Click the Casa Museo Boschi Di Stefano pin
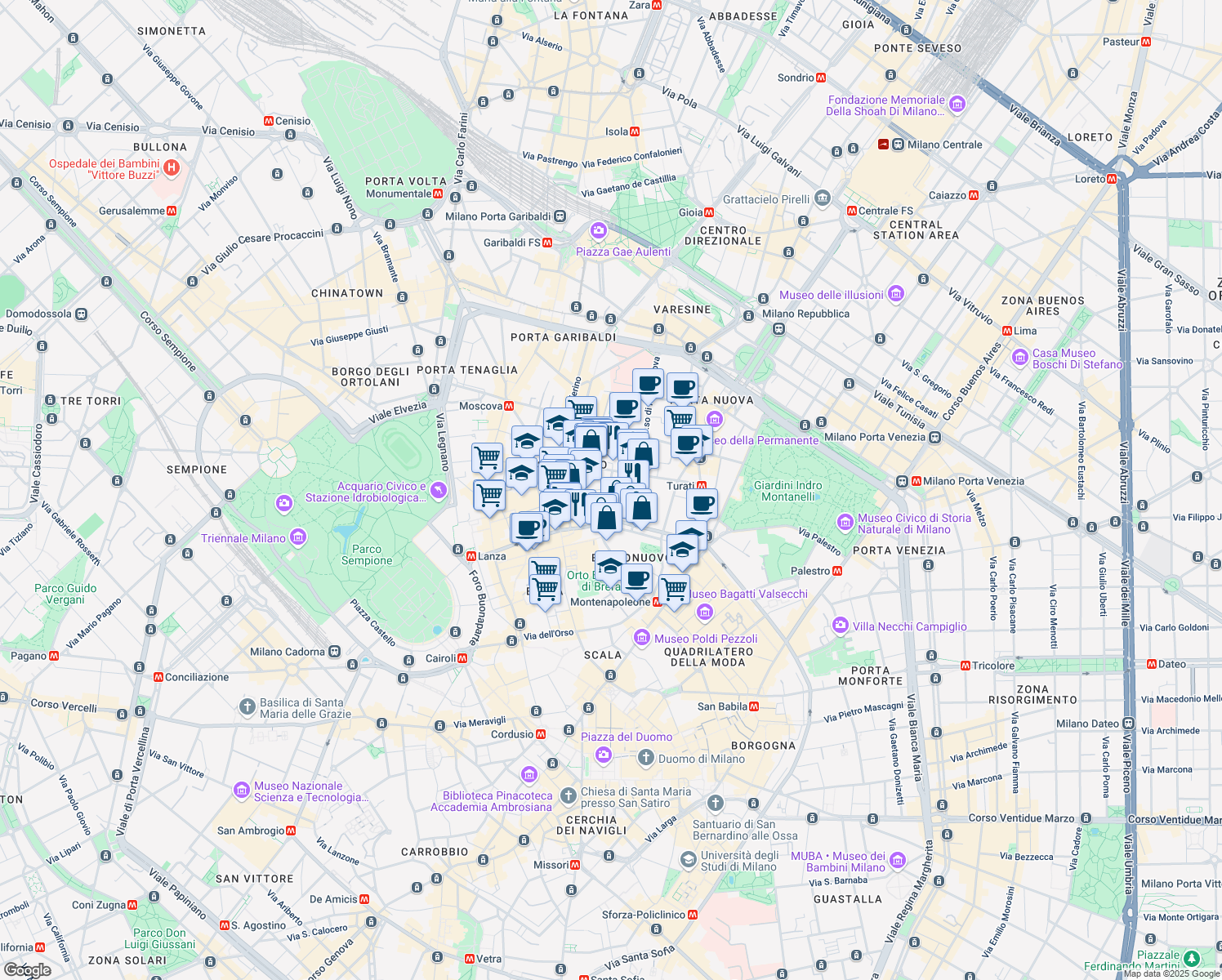Viewport: 1222px width, 980px height. 1019,357
